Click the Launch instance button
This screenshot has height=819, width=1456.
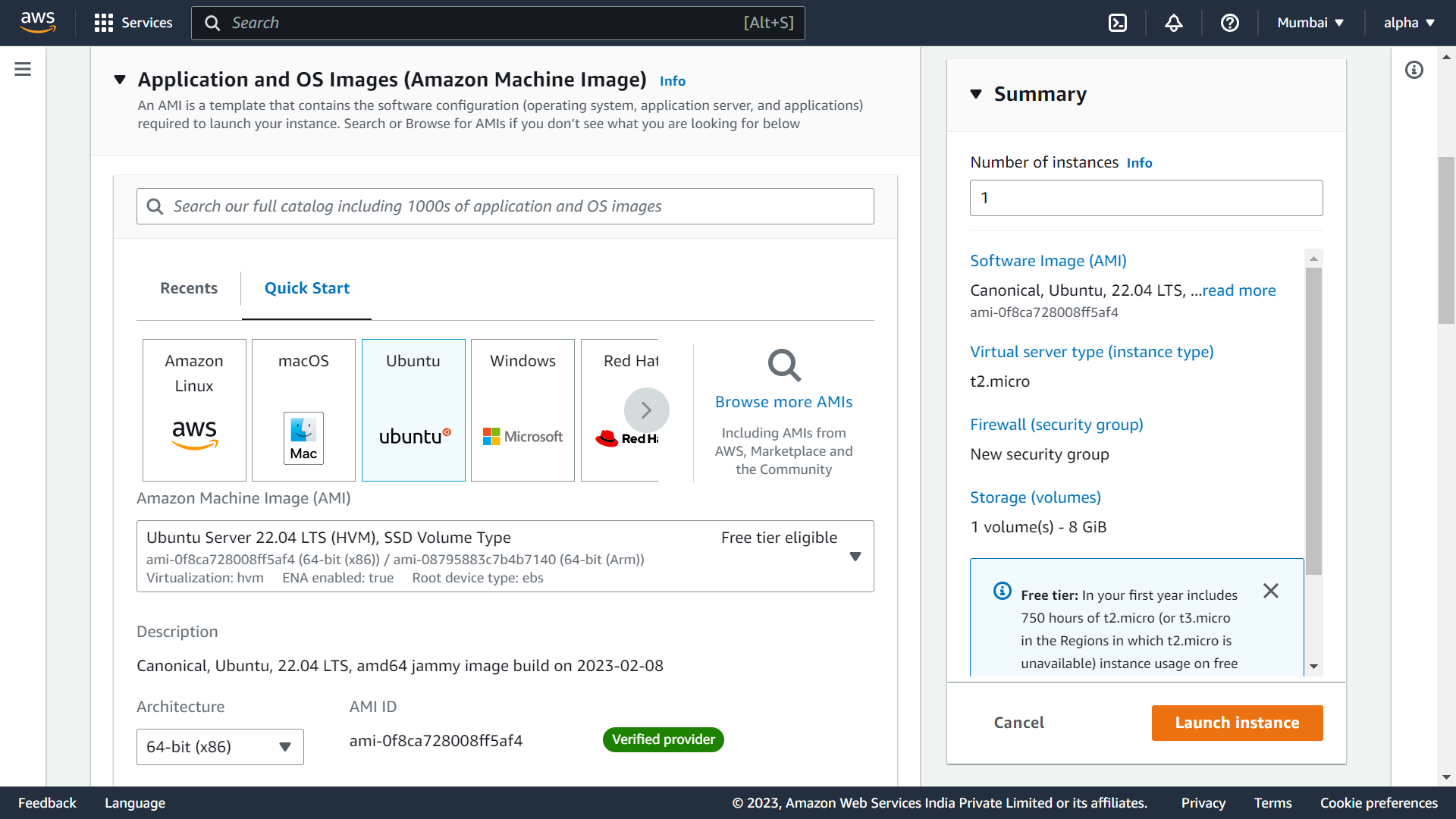coord(1237,723)
